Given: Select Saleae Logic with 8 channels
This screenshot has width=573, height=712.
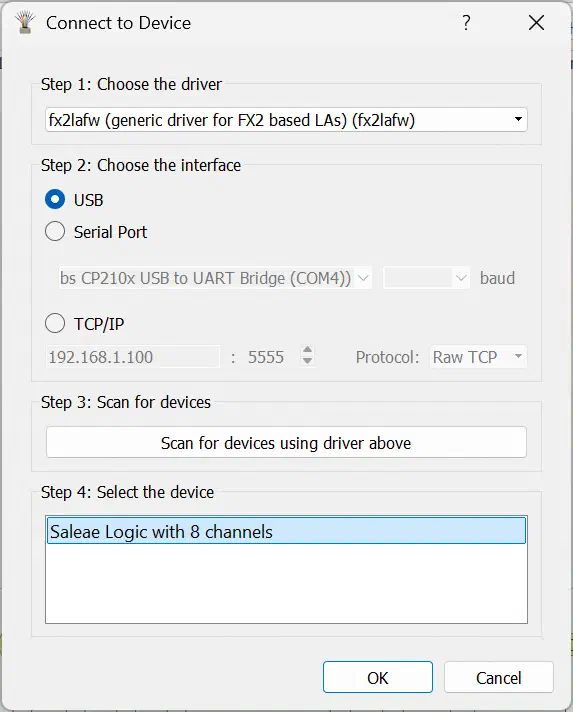Looking at the screenshot, I should (286, 531).
